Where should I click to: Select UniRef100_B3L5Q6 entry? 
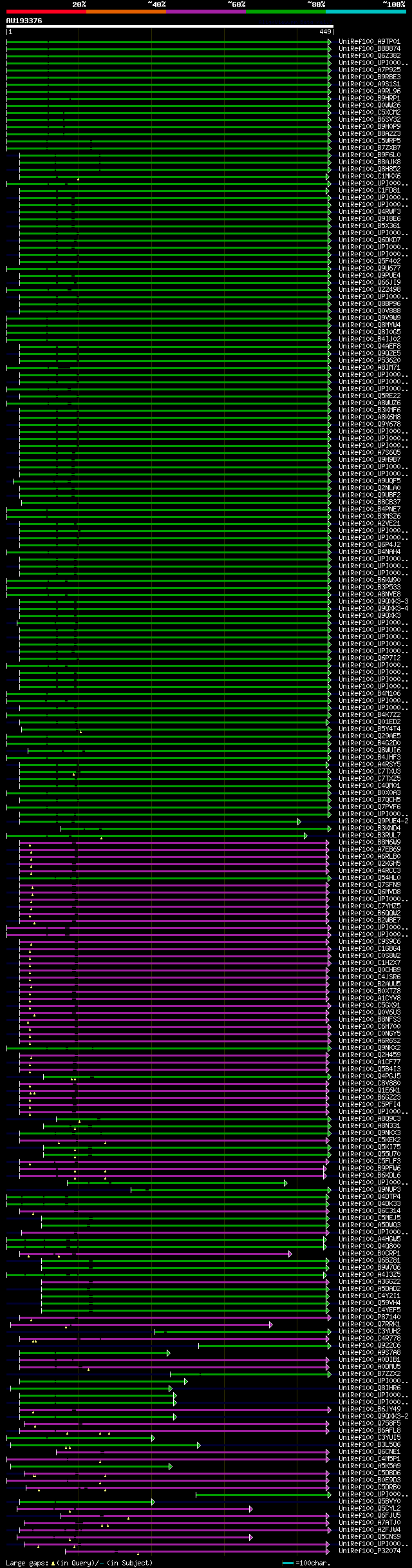point(370,1445)
